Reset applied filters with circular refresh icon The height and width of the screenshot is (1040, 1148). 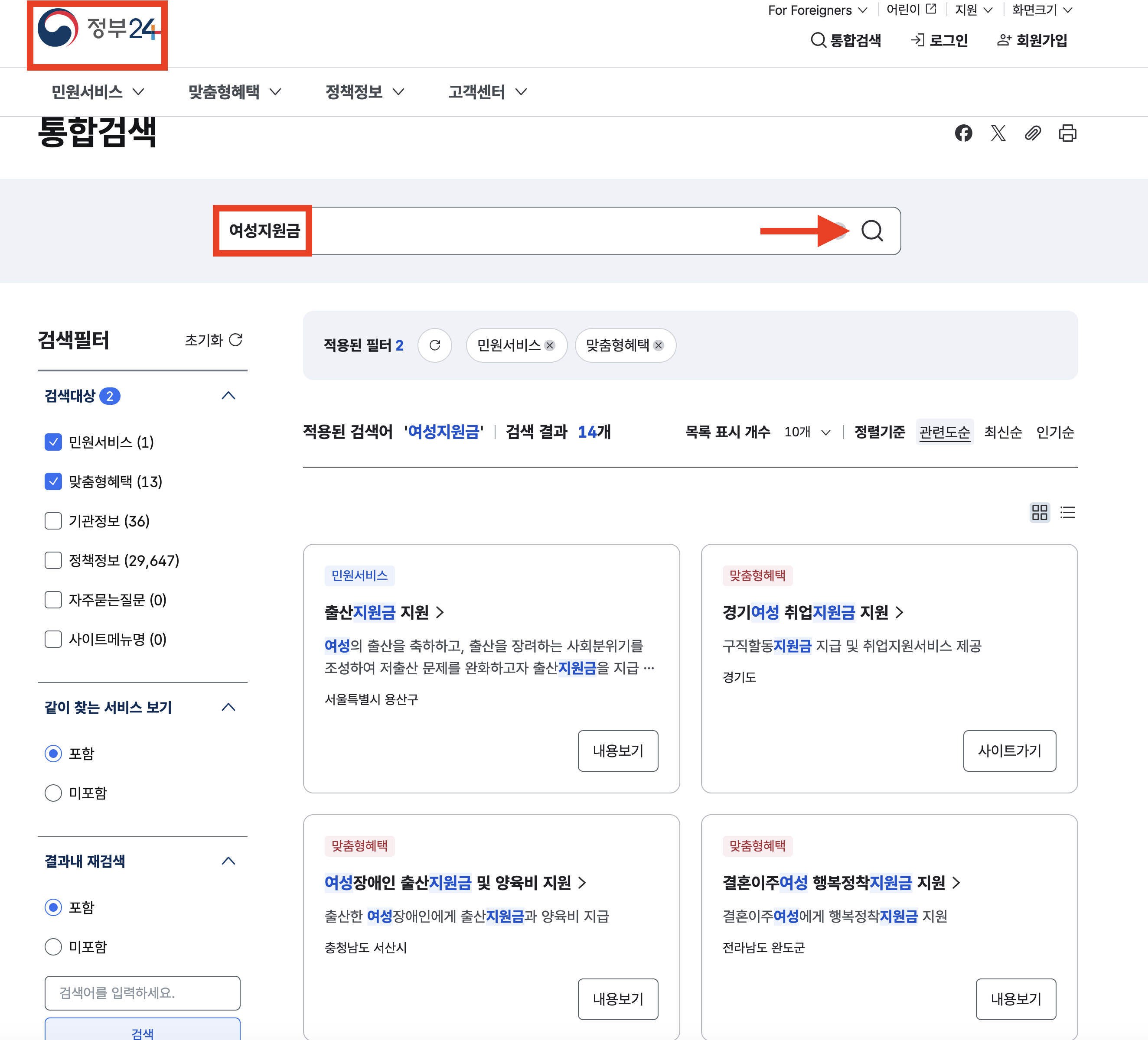pyautogui.click(x=434, y=345)
